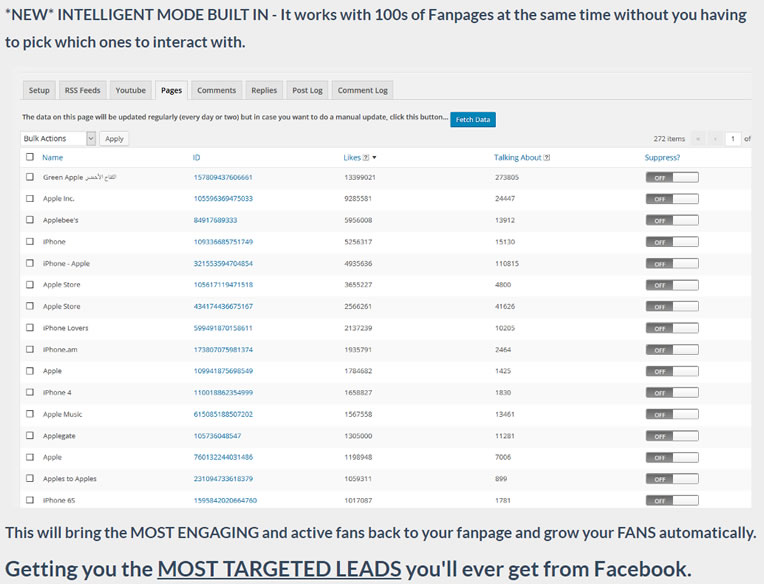The image size is (764, 584).
Task: Click the 272 items count
Action: pos(669,139)
